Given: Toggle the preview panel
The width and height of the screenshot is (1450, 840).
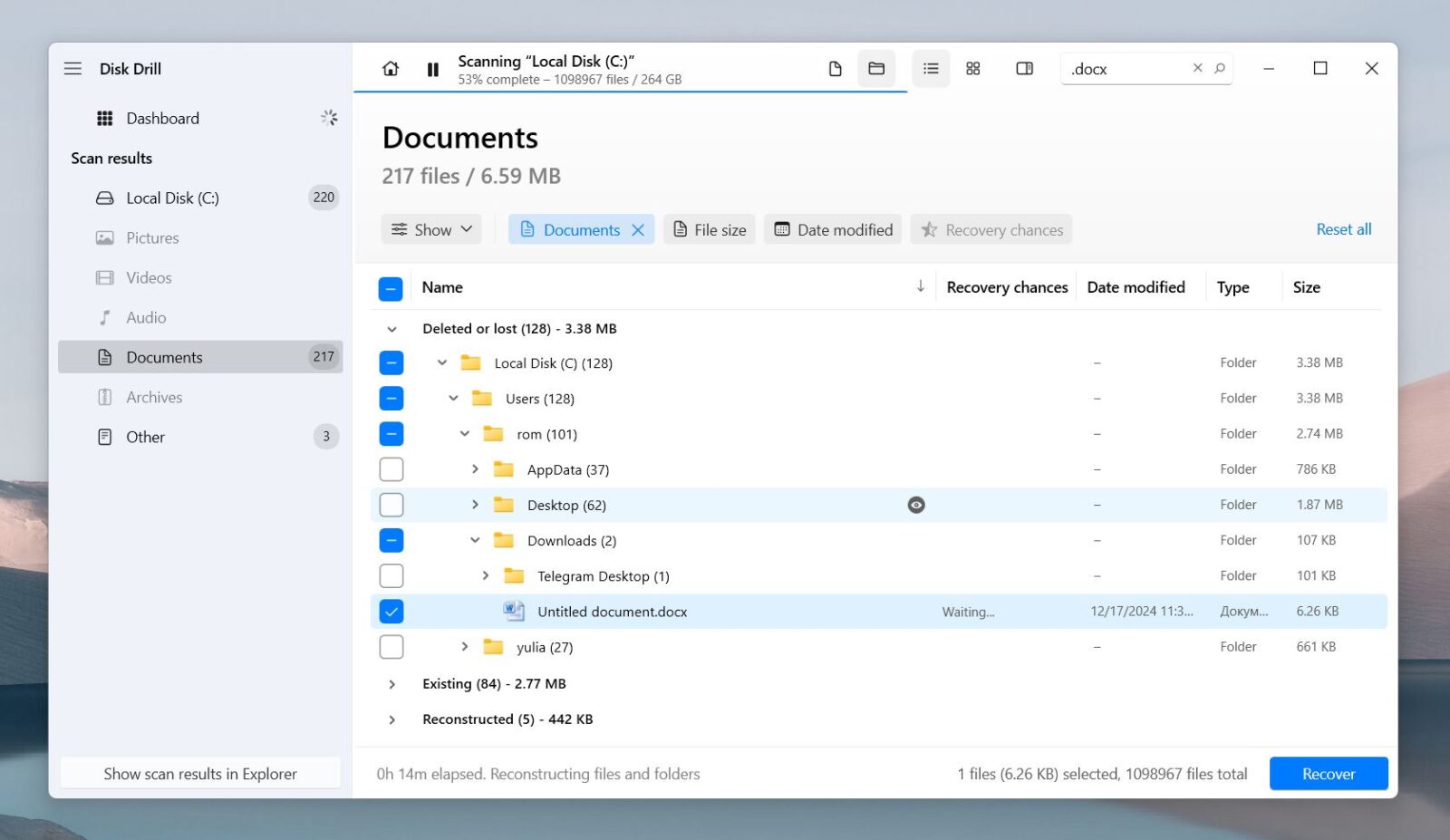Looking at the screenshot, I should coord(1024,68).
